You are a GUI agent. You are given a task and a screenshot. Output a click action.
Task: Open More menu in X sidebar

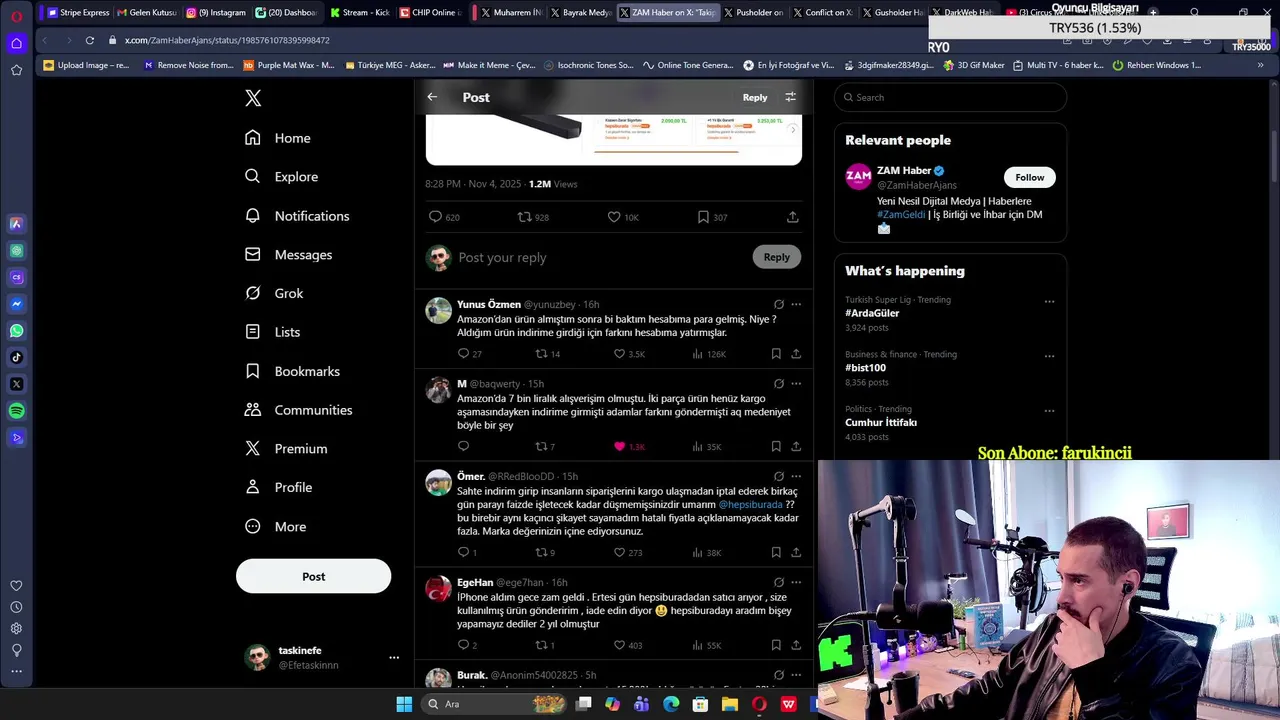[276, 527]
